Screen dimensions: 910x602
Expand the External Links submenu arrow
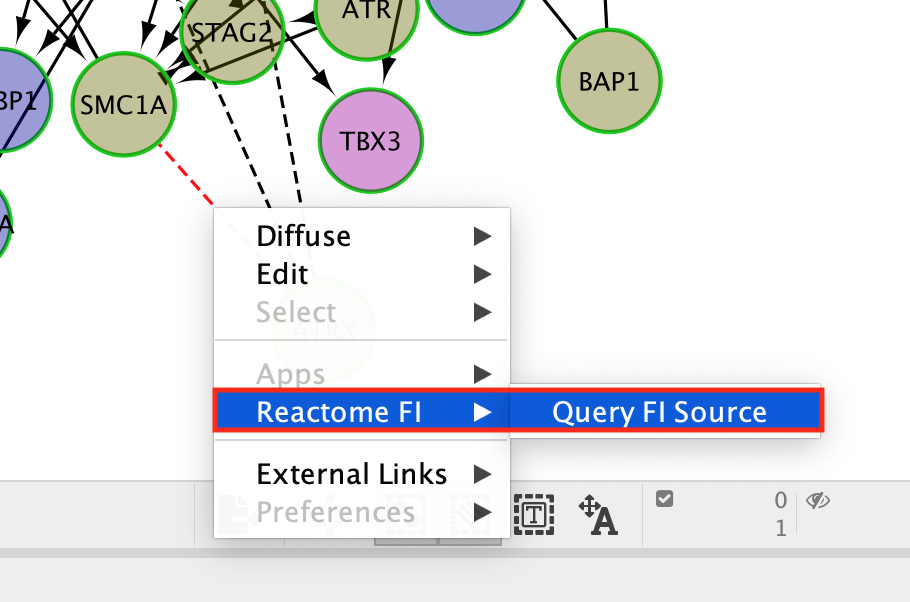(483, 474)
